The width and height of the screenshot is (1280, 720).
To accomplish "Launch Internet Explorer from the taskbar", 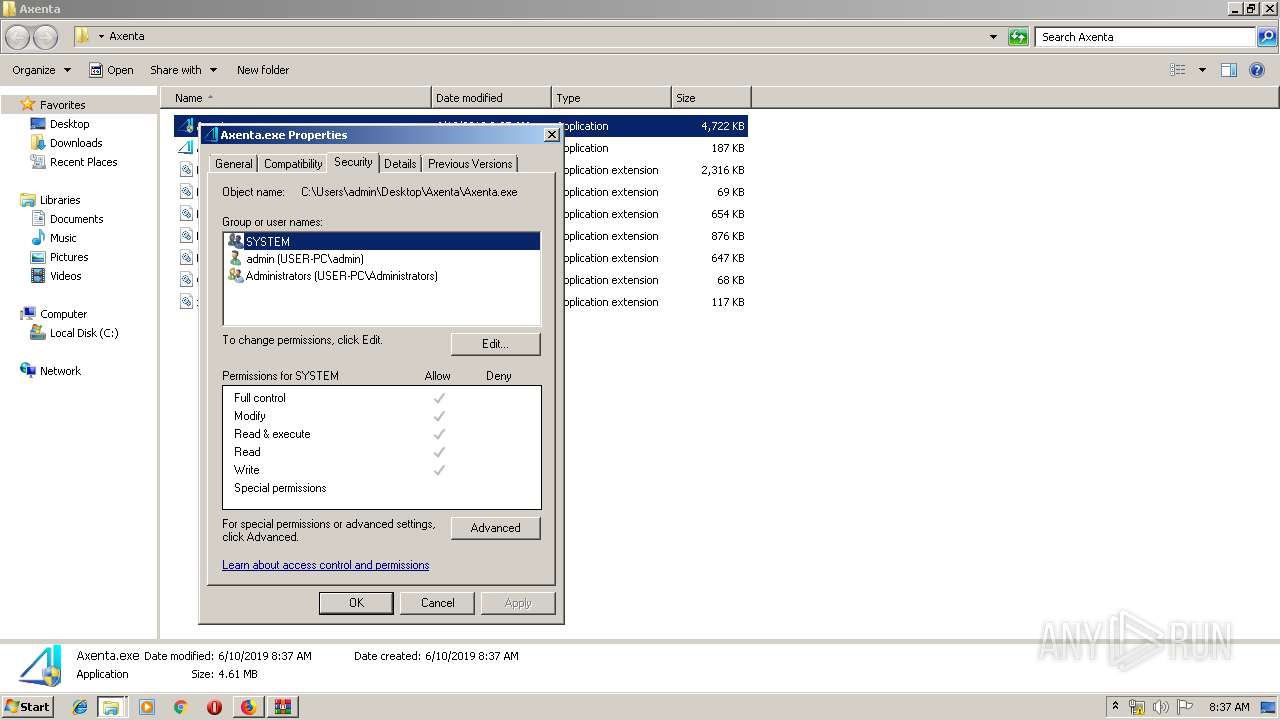I will coord(80,707).
